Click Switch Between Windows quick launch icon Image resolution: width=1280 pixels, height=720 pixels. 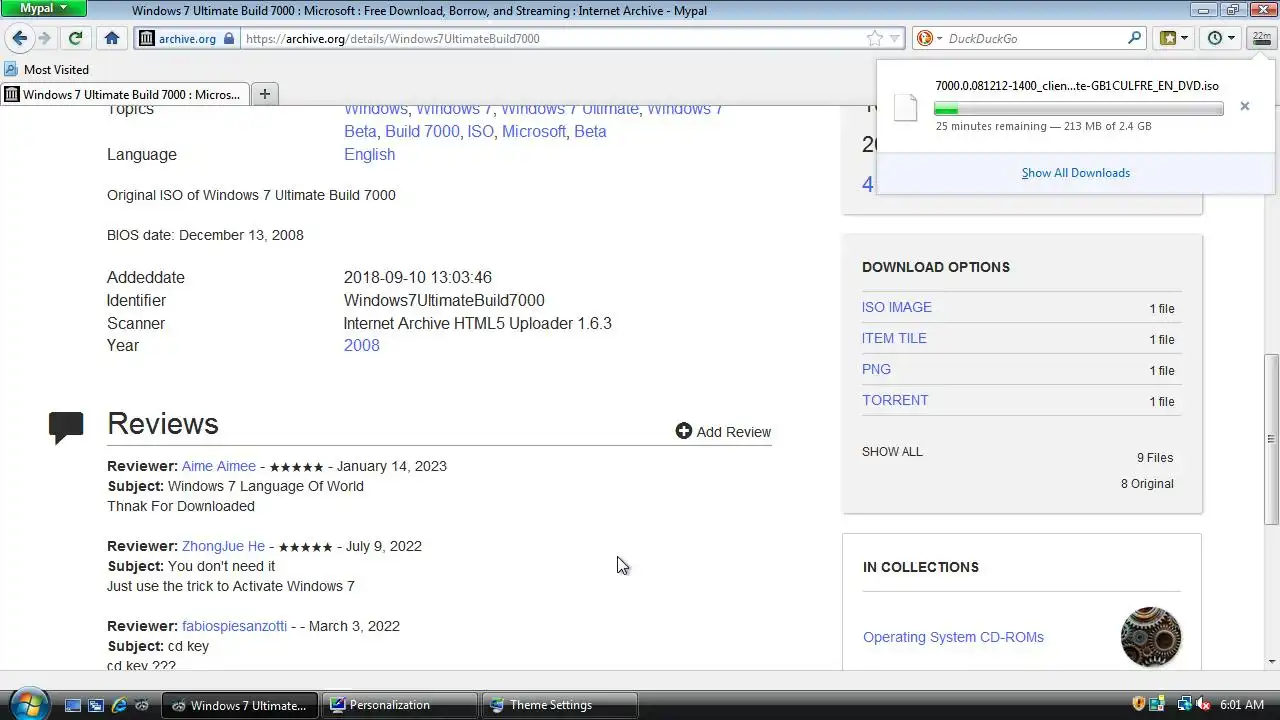tap(96, 705)
